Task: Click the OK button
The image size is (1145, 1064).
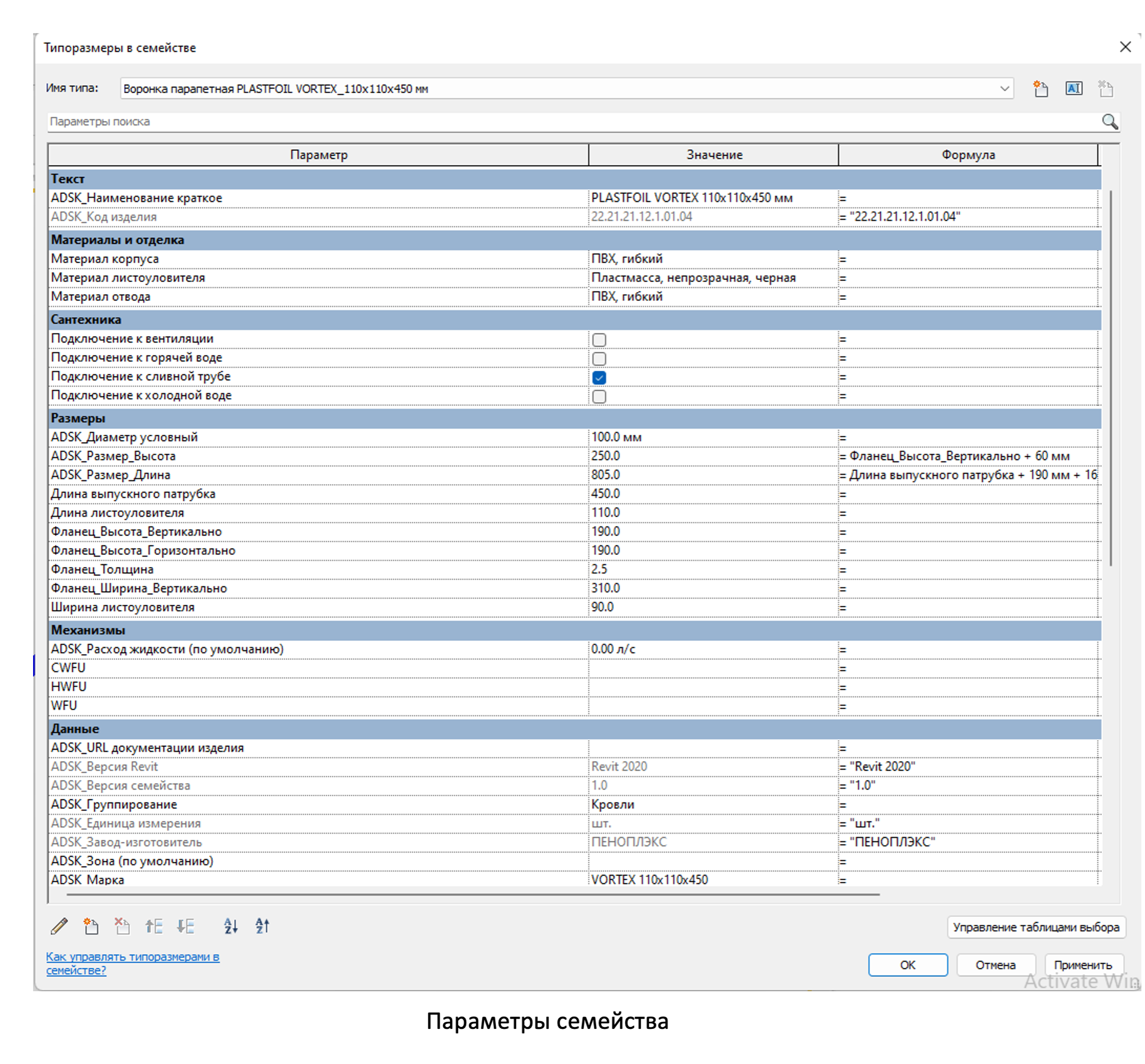Action: click(908, 965)
